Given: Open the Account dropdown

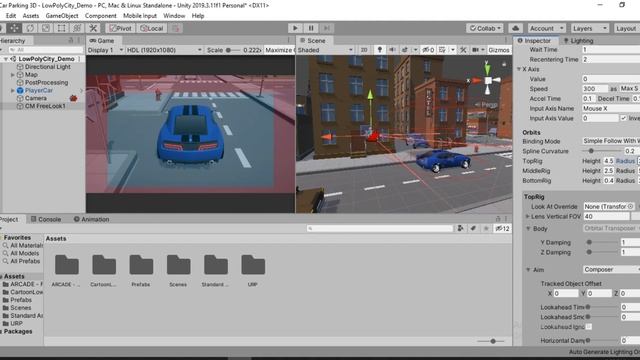Looking at the screenshot, I should tap(546, 28).
